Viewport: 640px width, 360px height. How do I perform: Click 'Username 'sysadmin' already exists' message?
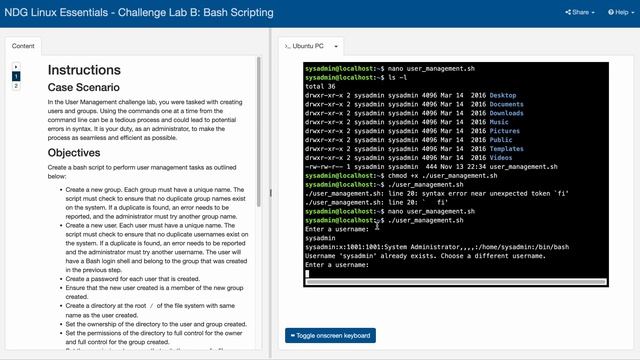(x=425, y=256)
